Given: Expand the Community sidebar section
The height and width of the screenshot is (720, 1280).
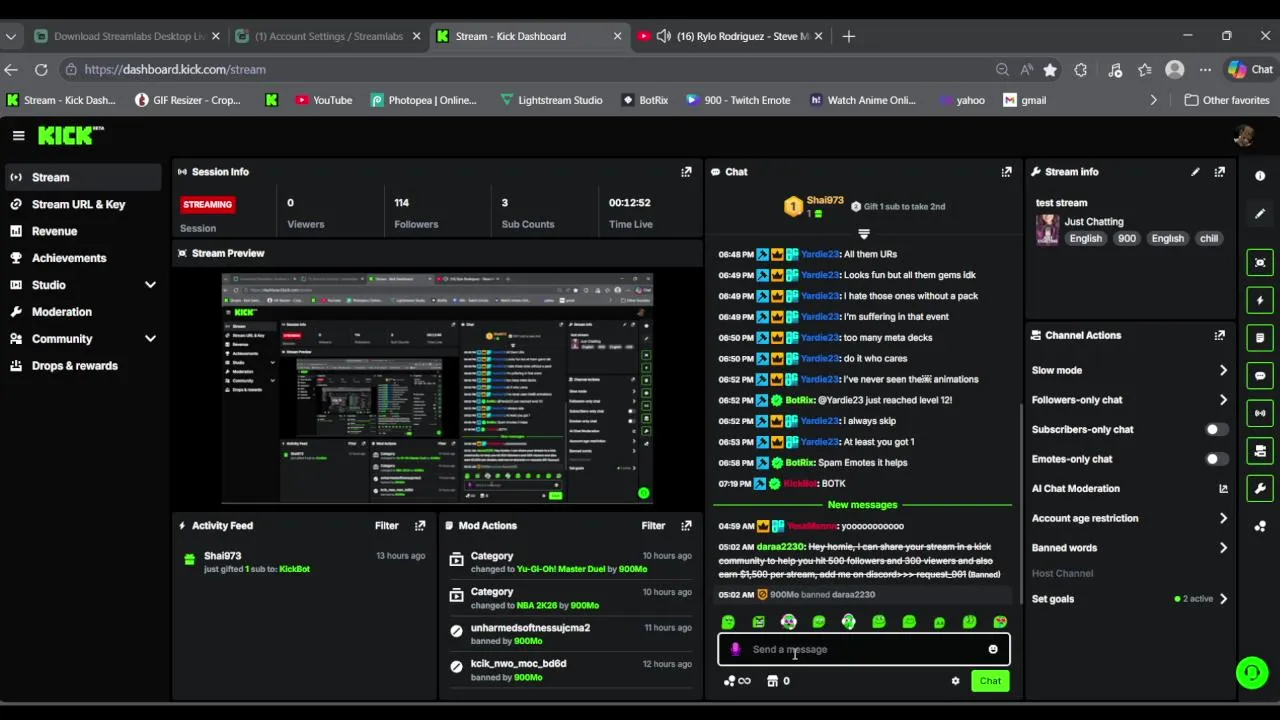Looking at the screenshot, I should [150, 339].
